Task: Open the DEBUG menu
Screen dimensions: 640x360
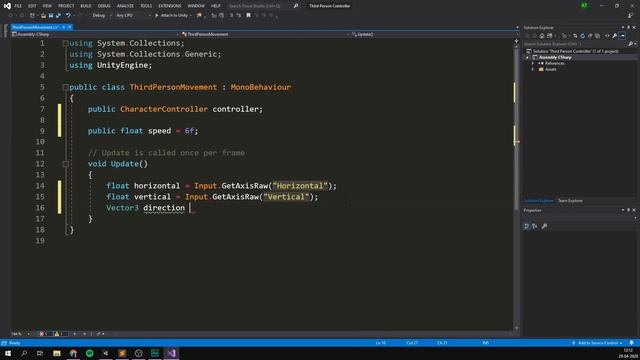Action: [x=104, y=6]
